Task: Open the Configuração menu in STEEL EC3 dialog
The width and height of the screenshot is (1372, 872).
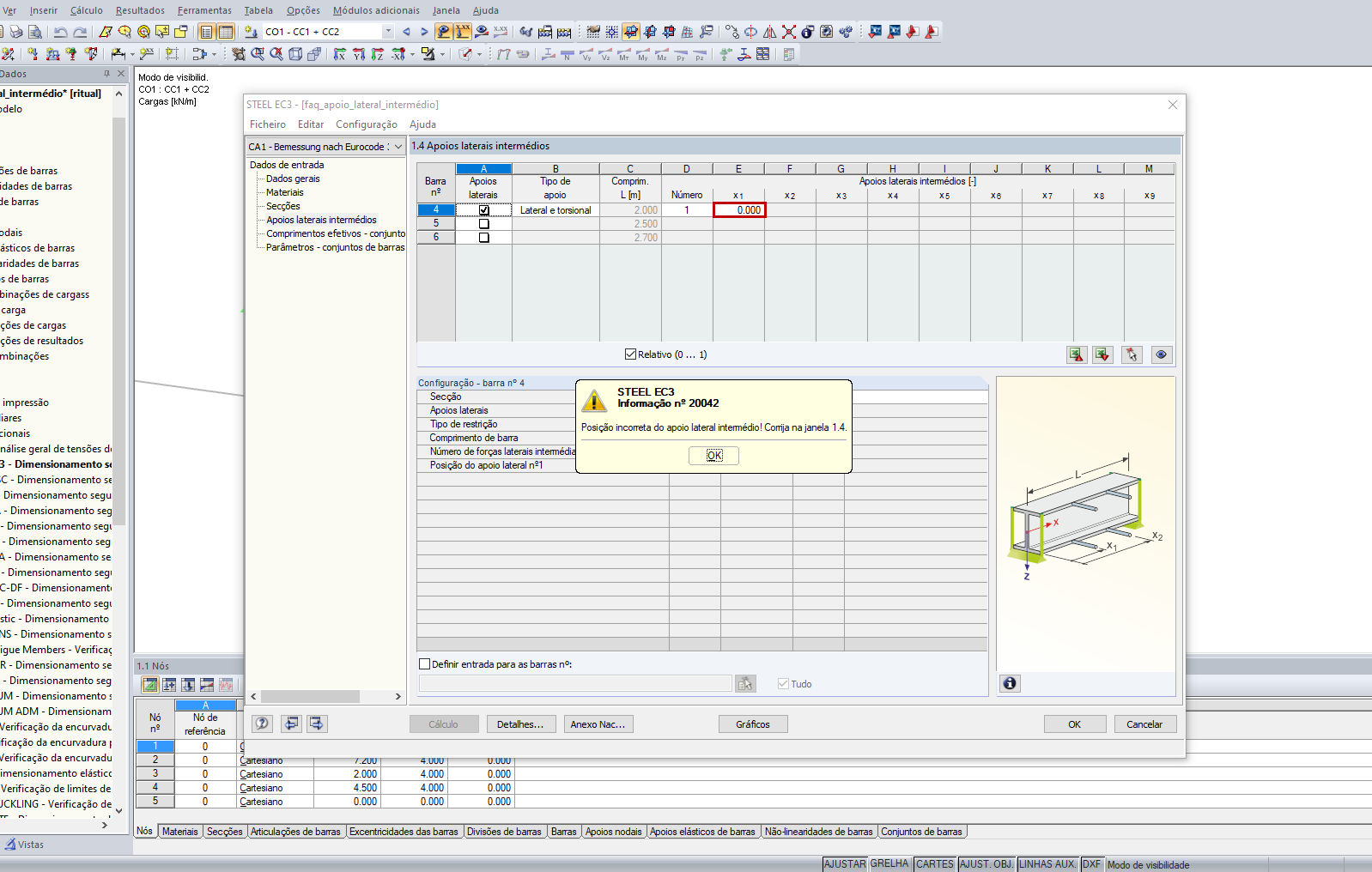Action: (x=367, y=124)
